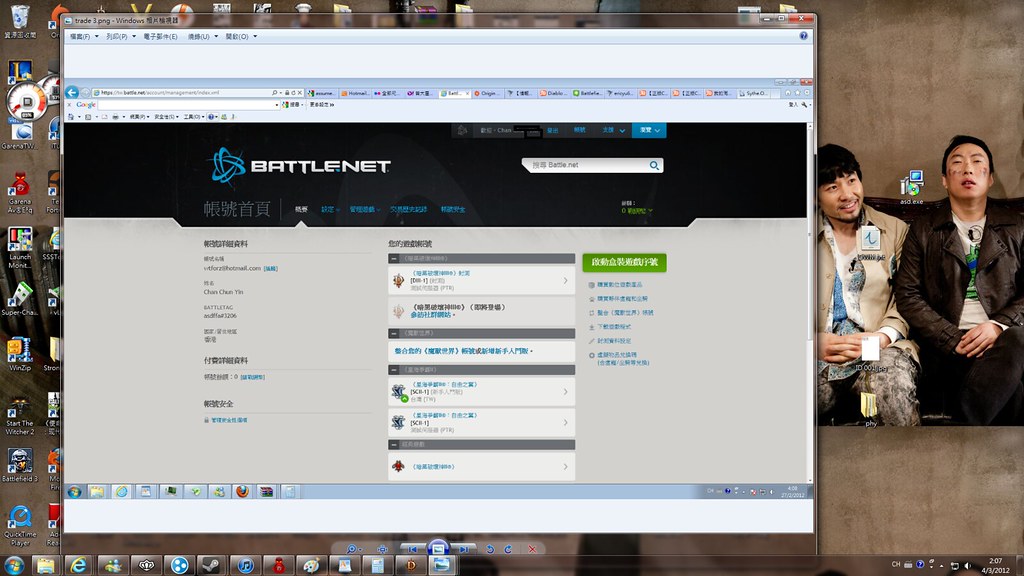Click the 電子郵件(E) email button
The width and height of the screenshot is (1024, 576).
pyautogui.click(x=160, y=37)
